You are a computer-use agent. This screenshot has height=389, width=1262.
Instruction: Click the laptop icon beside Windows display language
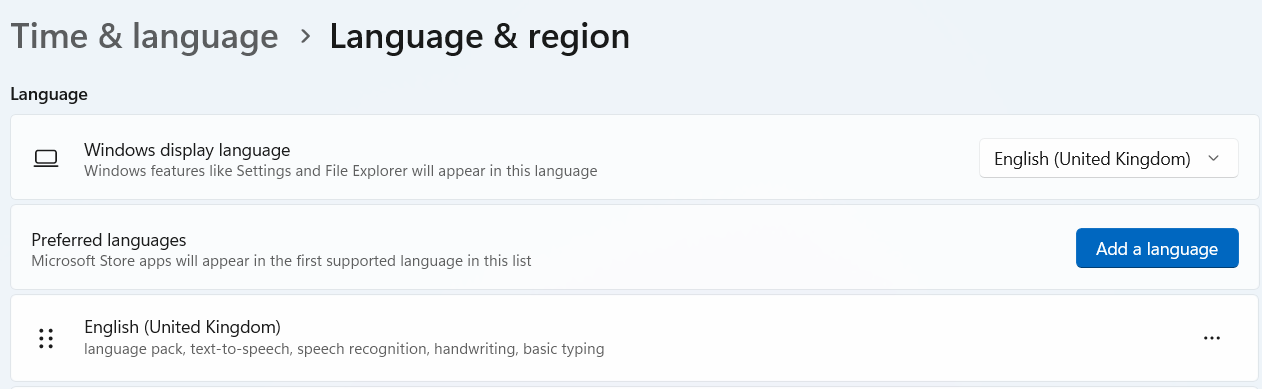tap(45, 158)
